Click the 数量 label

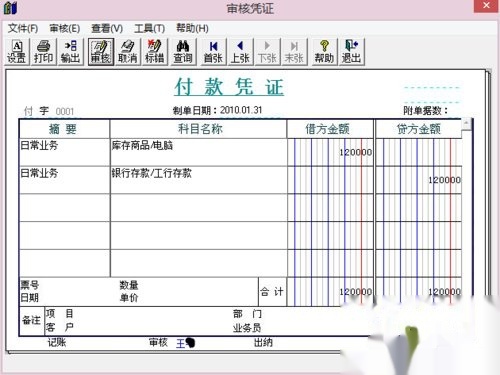click(x=129, y=285)
